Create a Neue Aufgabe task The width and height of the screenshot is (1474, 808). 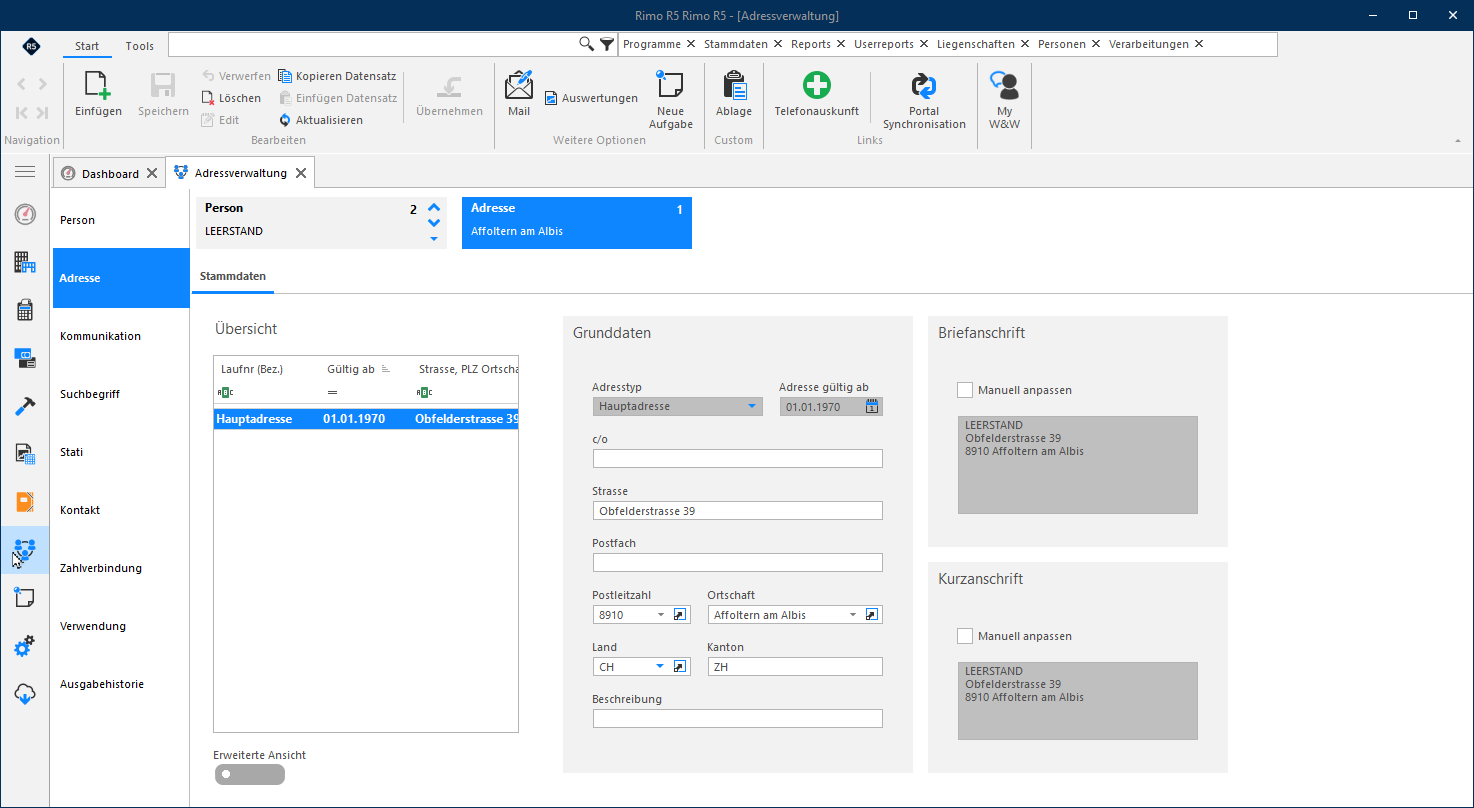tap(670, 100)
